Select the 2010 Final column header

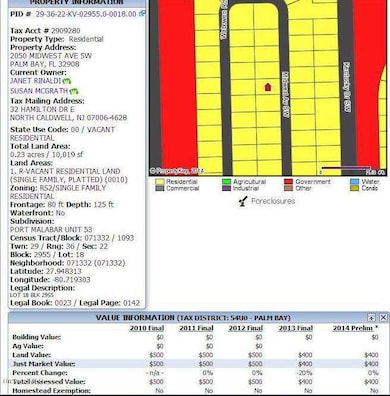coord(147,328)
